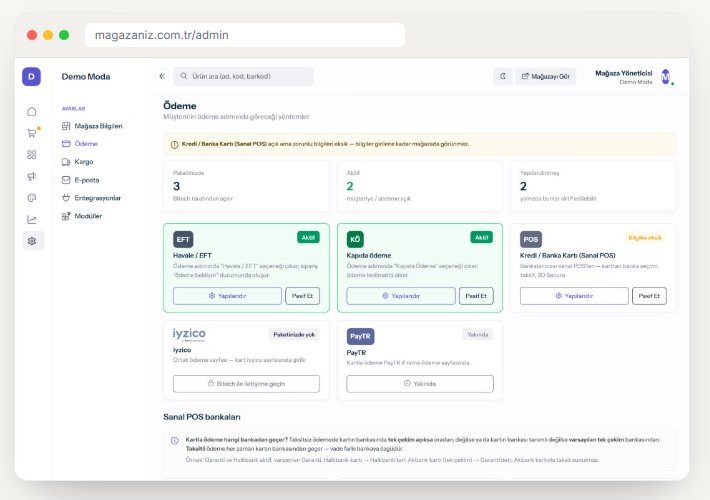Click the card icon beside Ödeme in the settings menu
The image size is (710, 500).
(66, 144)
